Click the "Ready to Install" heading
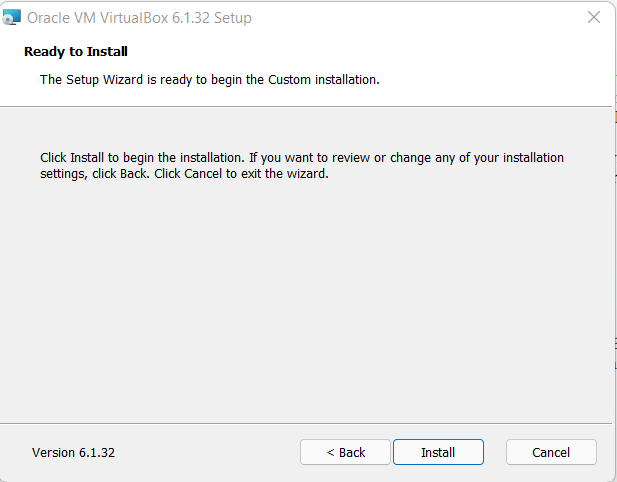The width and height of the screenshot is (617, 482). pyautogui.click(x=76, y=51)
